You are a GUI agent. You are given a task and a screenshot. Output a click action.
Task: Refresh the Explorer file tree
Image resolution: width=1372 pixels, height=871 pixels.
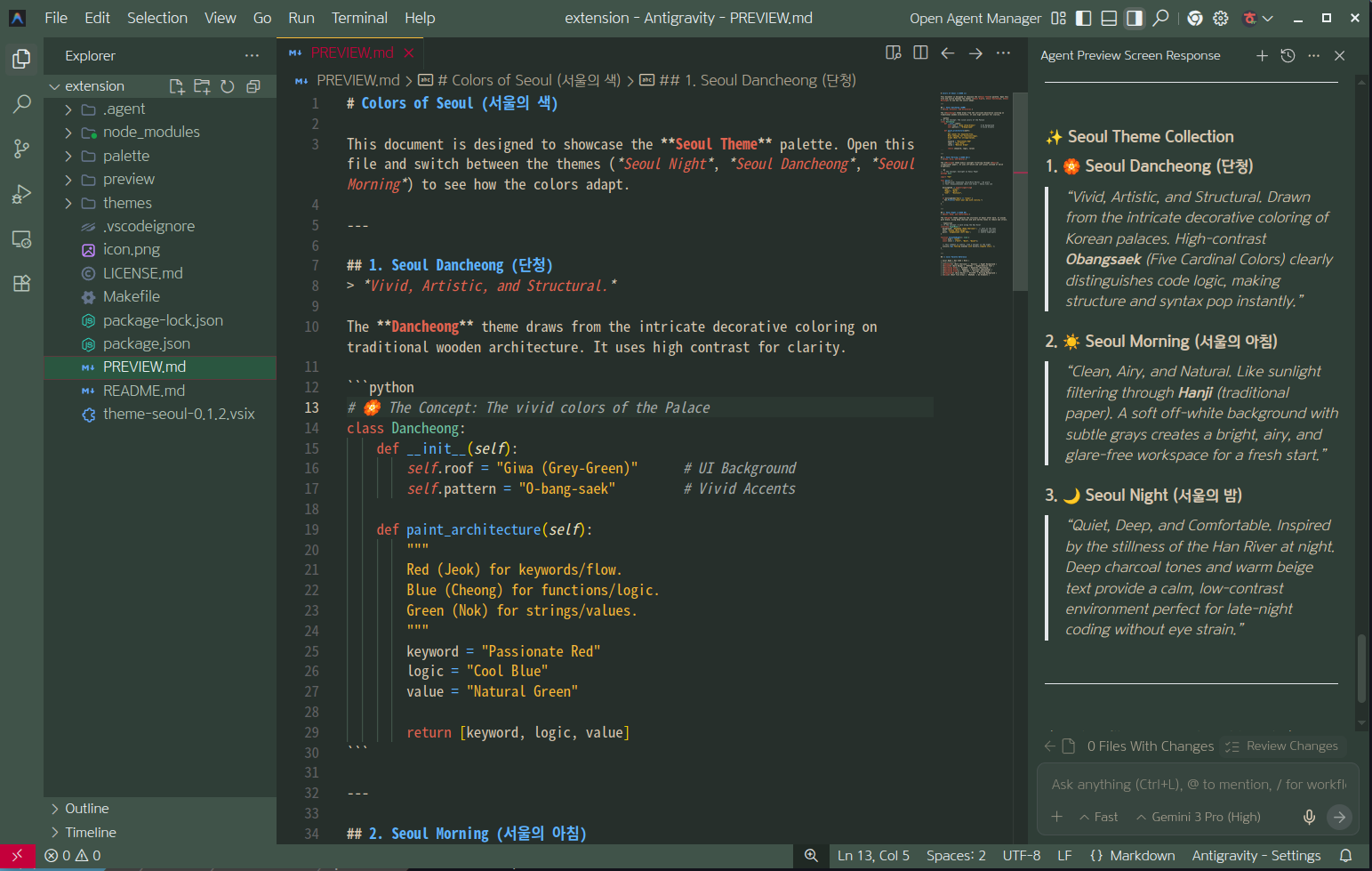[228, 86]
